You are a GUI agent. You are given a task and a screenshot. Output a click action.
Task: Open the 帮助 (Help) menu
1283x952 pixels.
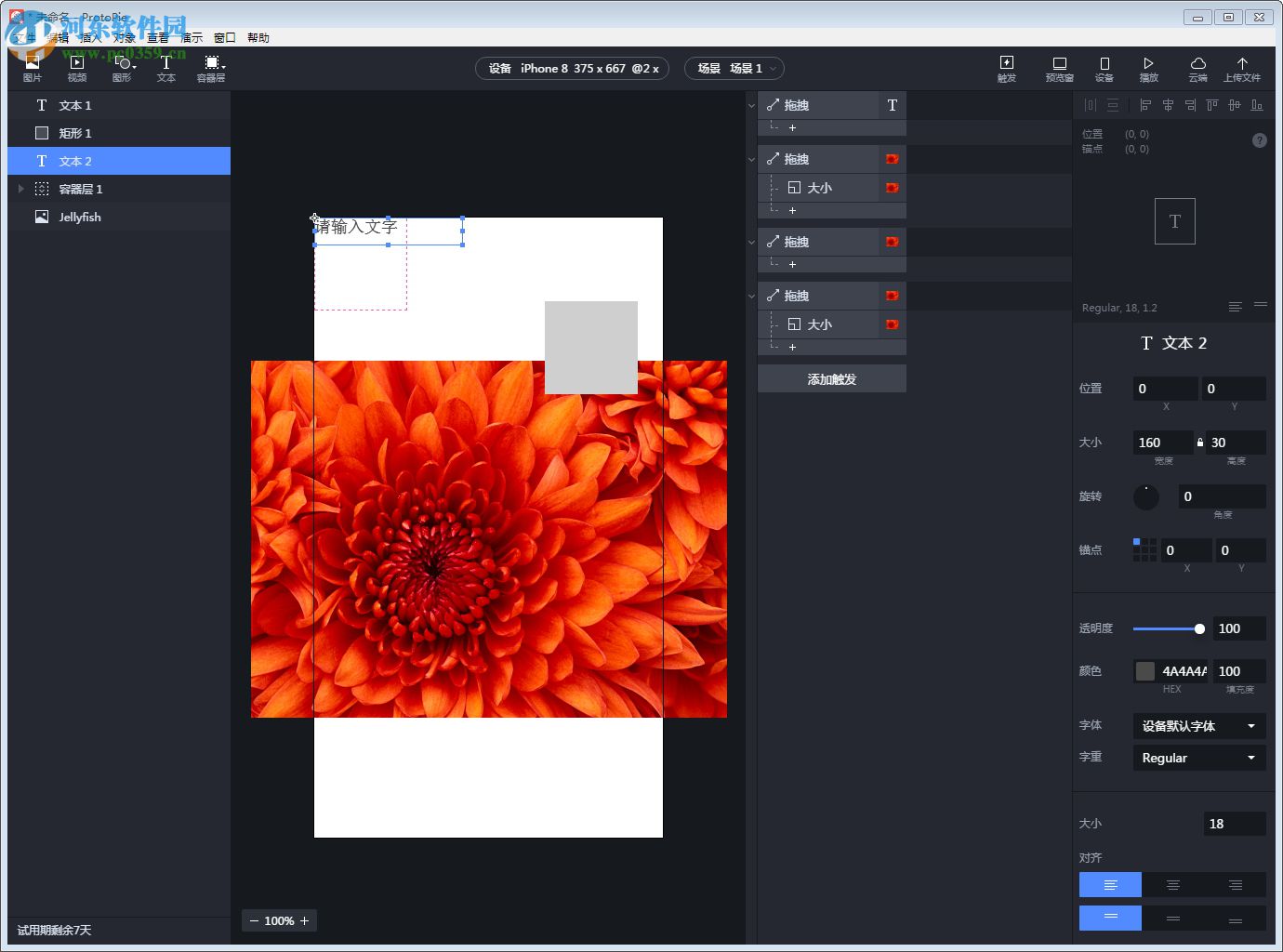coord(258,37)
